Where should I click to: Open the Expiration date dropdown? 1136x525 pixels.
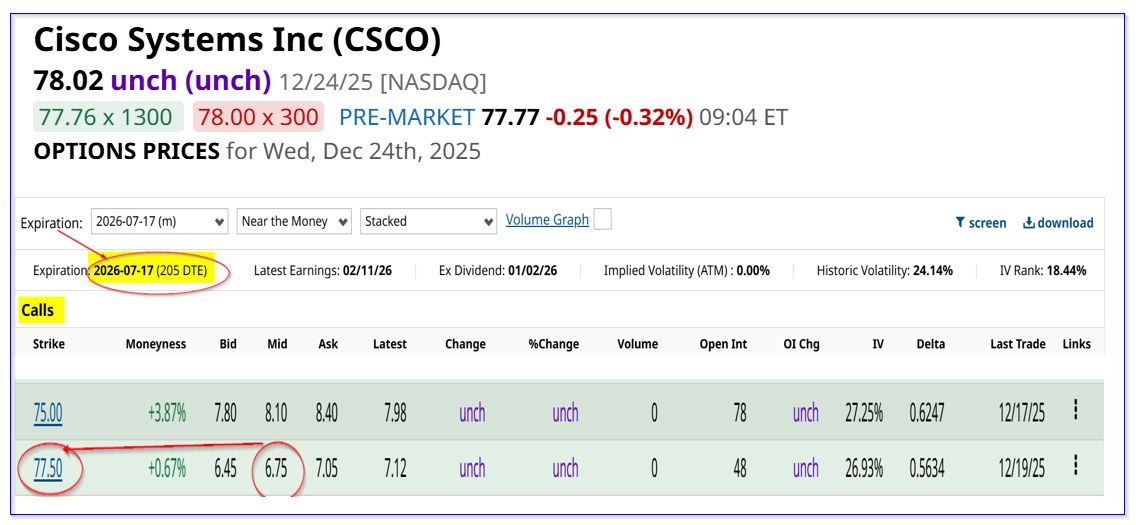tap(160, 221)
